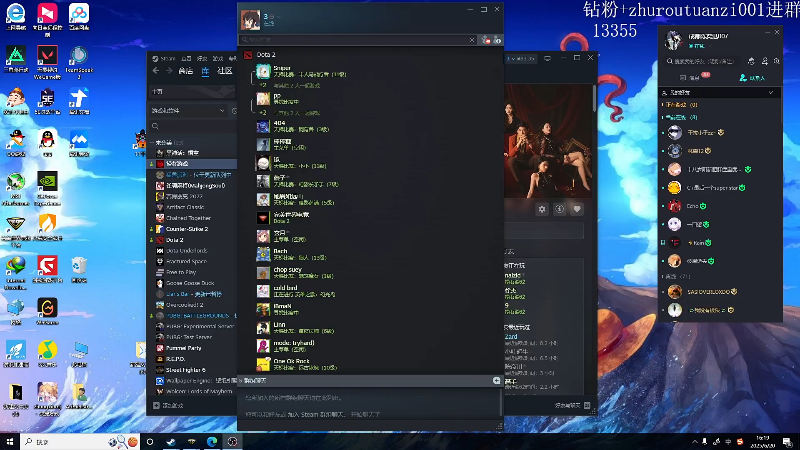The width and height of the screenshot is (800, 450).
Task: Go back in the Steam library window
Action: tap(156, 71)
